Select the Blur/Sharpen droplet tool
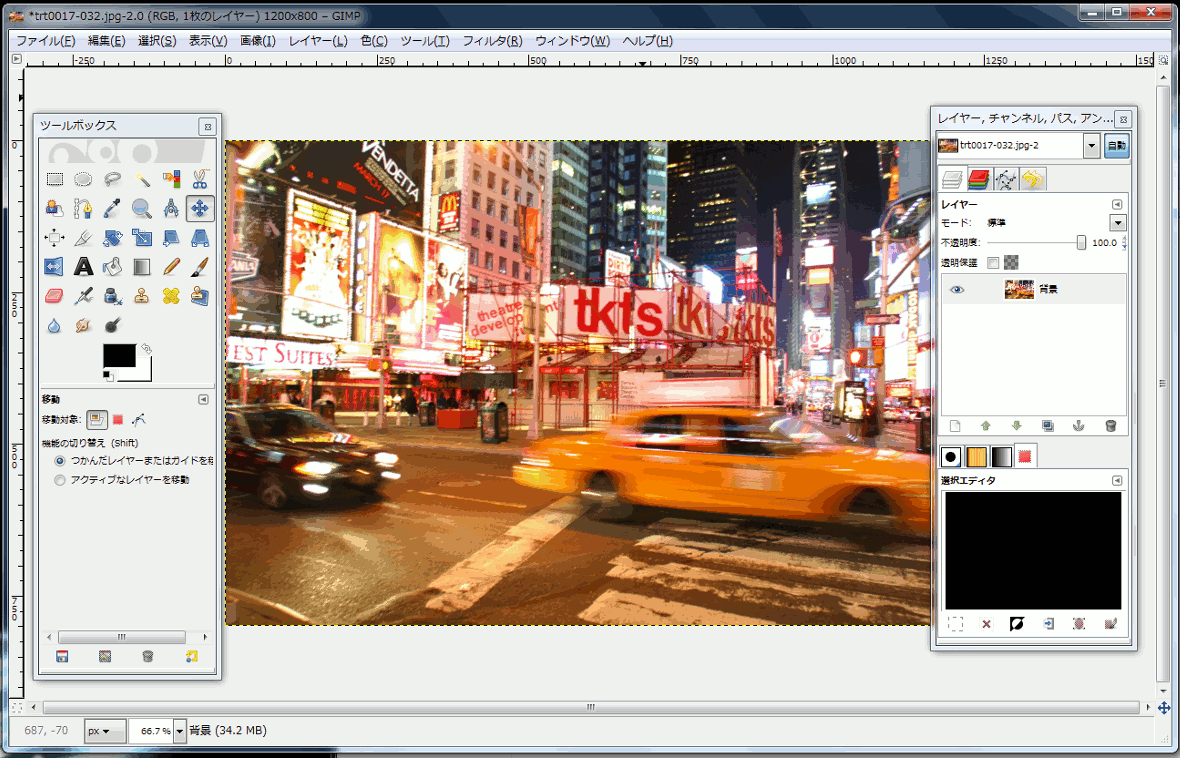1180x758 pixels. click(x=54, y=325)
